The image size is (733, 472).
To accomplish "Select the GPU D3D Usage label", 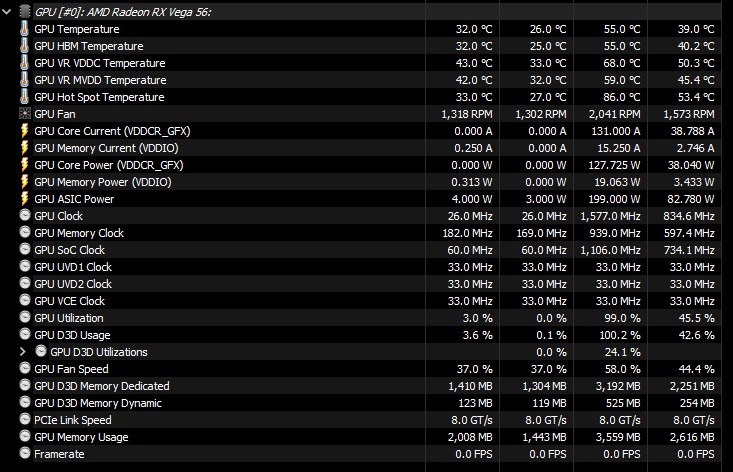I will (72, 335).
